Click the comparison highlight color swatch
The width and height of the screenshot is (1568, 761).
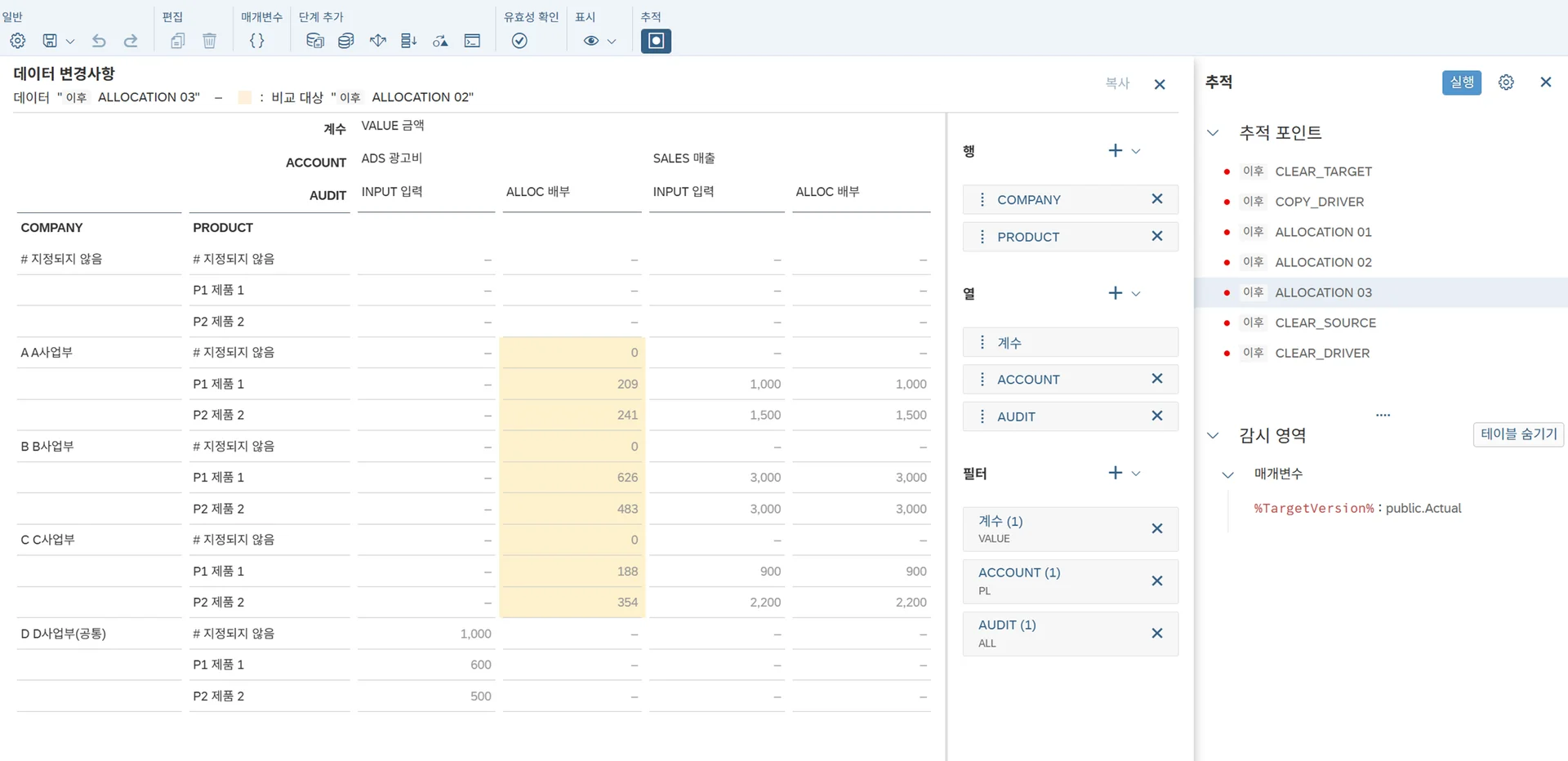pos(244,98)
